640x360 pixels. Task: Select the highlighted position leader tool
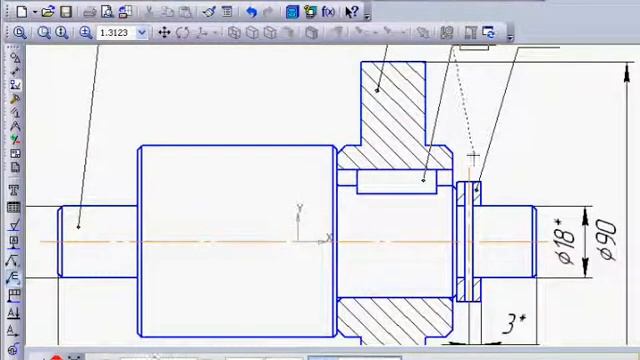point(14,278)
